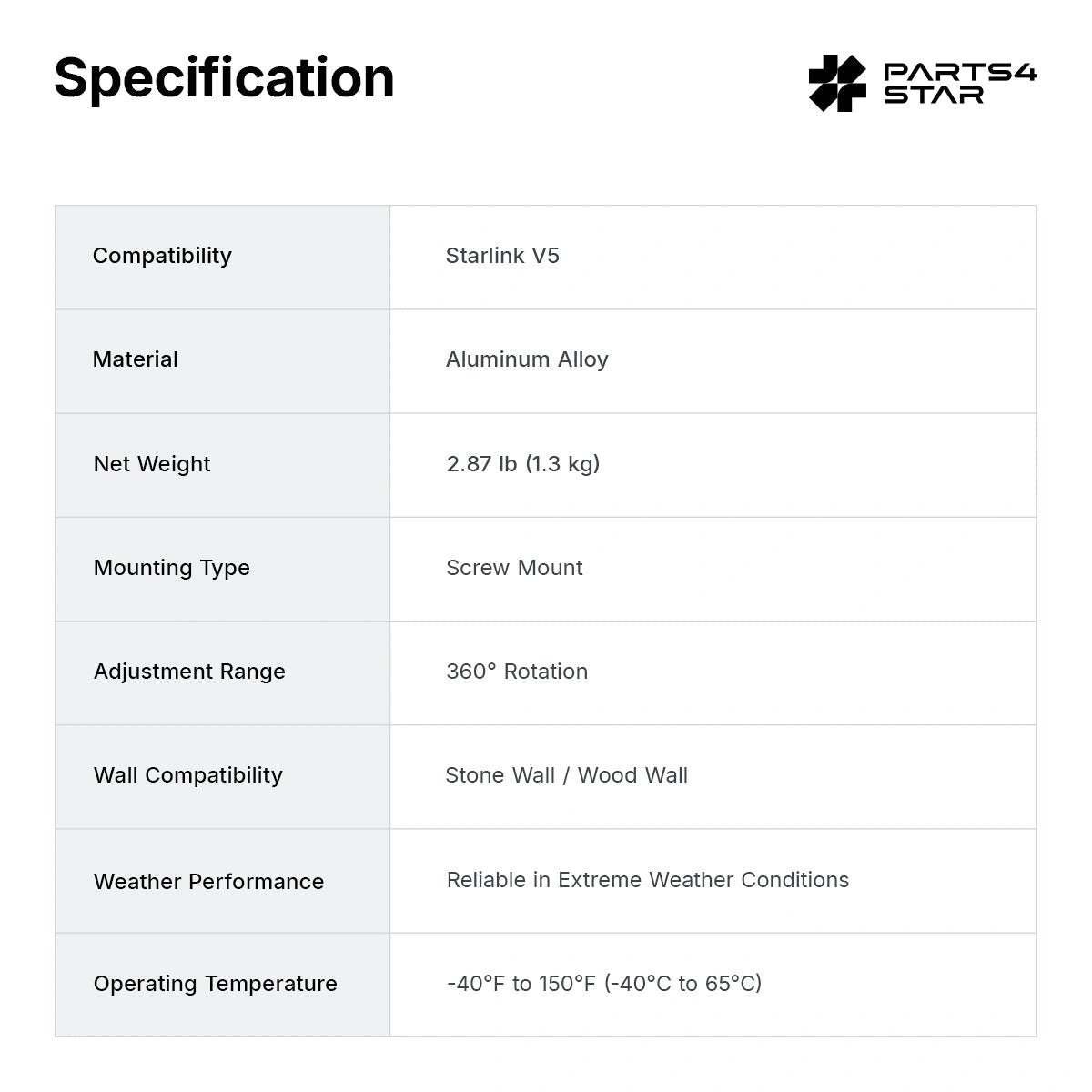Click the PARTS4 STAR brand text
This screenshot has width=1092, height=1092.
point(960,83)
